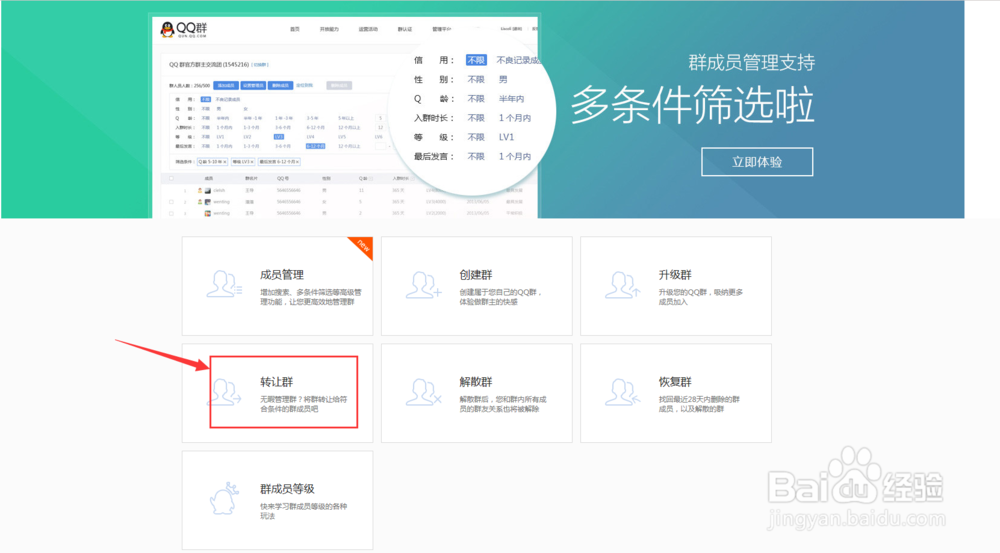This screenshot has width=1000, height=553.
Task: Open the 升级群 title link
Action: (675, 275)
